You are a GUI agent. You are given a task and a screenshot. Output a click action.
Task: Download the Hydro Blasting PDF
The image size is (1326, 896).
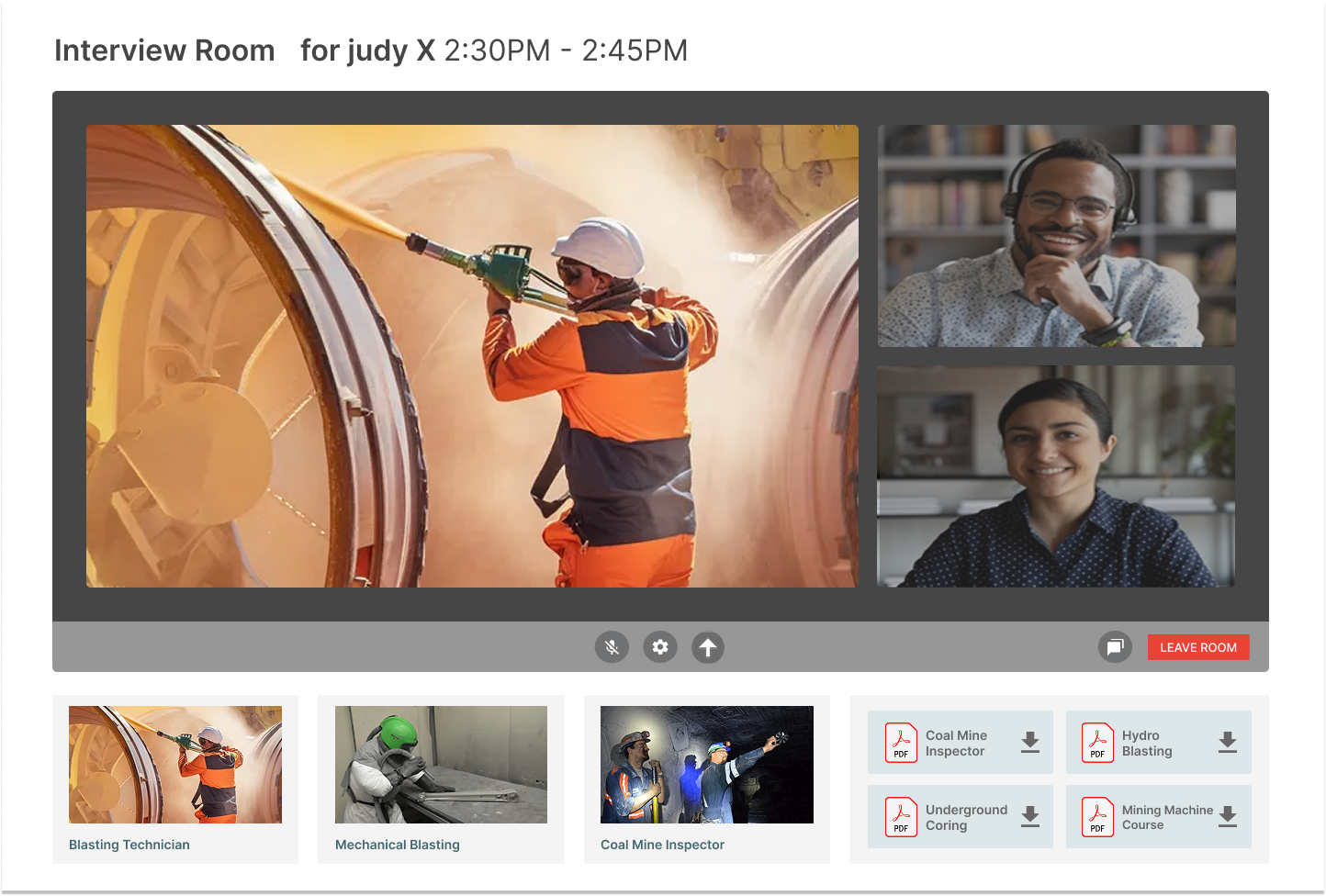coord(1228,743)
